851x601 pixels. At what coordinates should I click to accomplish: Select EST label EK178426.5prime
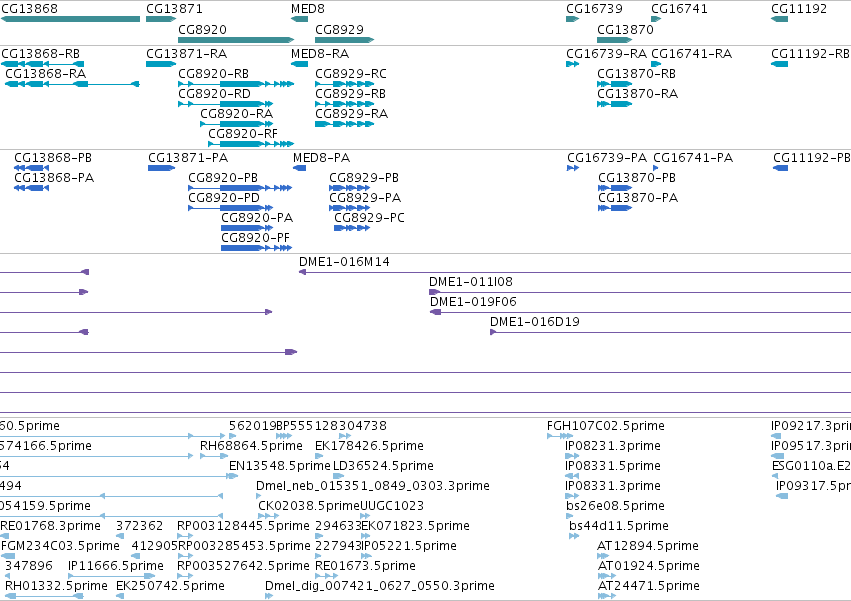(x=369, y=446)
